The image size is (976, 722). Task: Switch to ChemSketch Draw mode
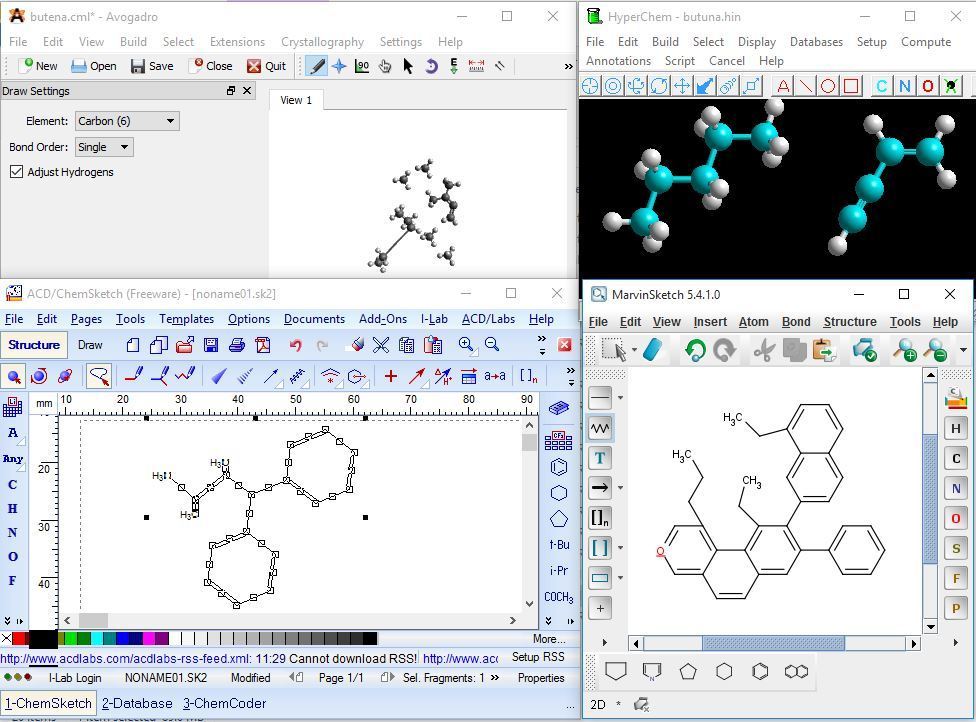coord(90,345)
